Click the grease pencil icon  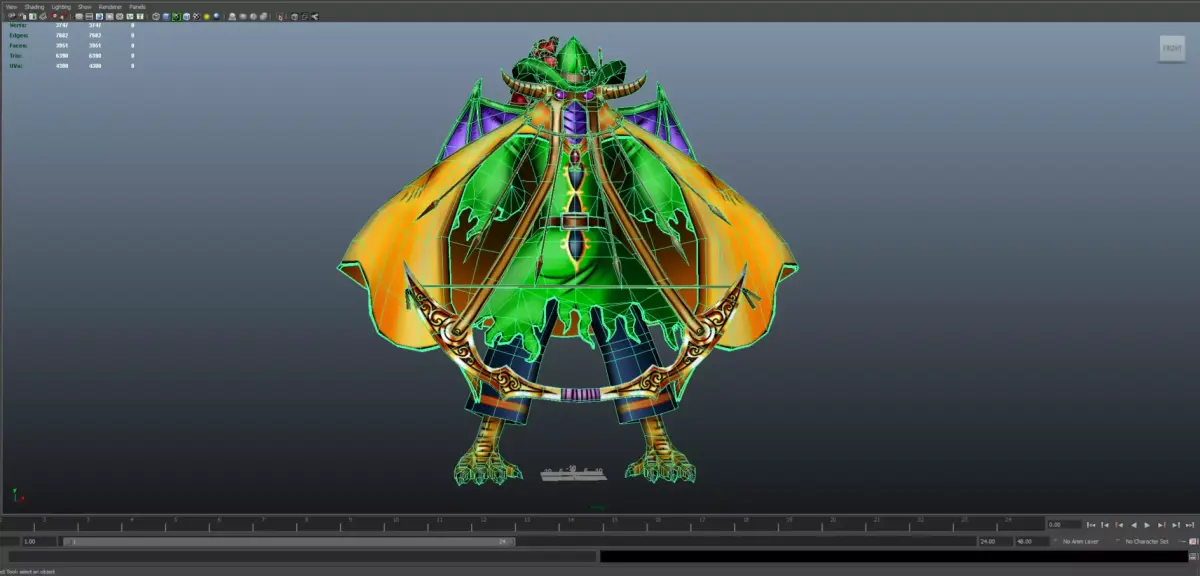click(x=63, y=16)
